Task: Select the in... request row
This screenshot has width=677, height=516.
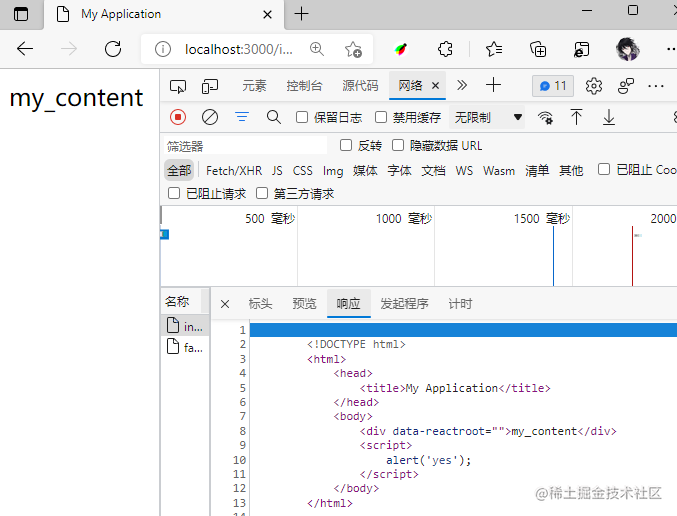Action: tap(185, 326)
